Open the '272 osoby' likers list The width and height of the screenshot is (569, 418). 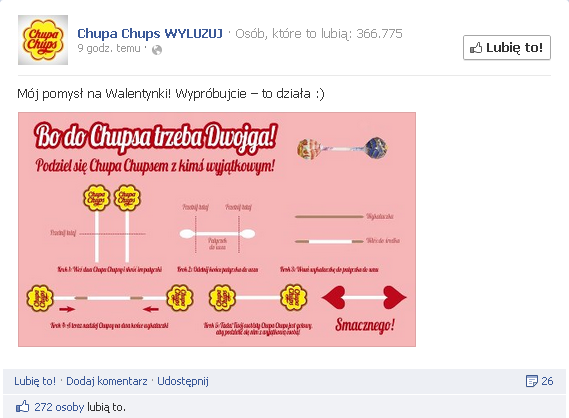[x=59, y=407]
